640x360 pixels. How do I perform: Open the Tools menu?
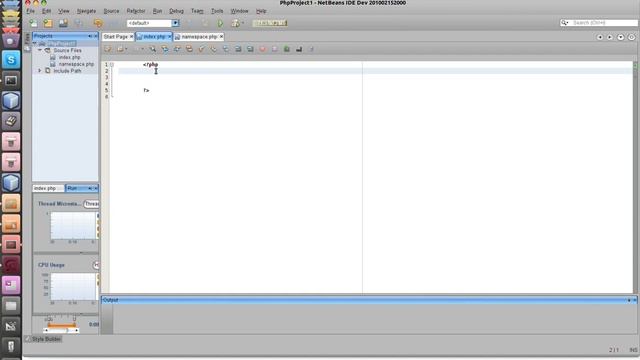217,11
